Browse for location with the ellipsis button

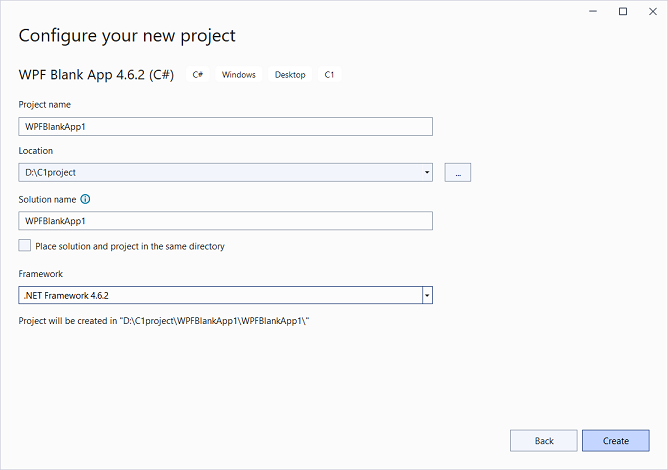pyautogui.click(x=458, y=173)
